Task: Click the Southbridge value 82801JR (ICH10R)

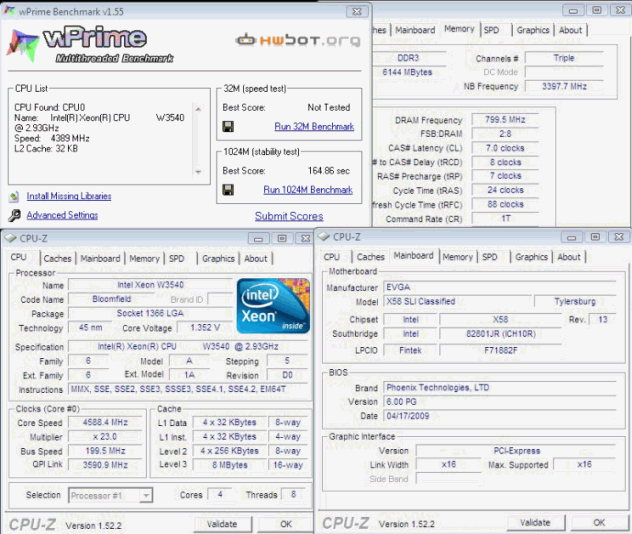Action: (501, 334)
